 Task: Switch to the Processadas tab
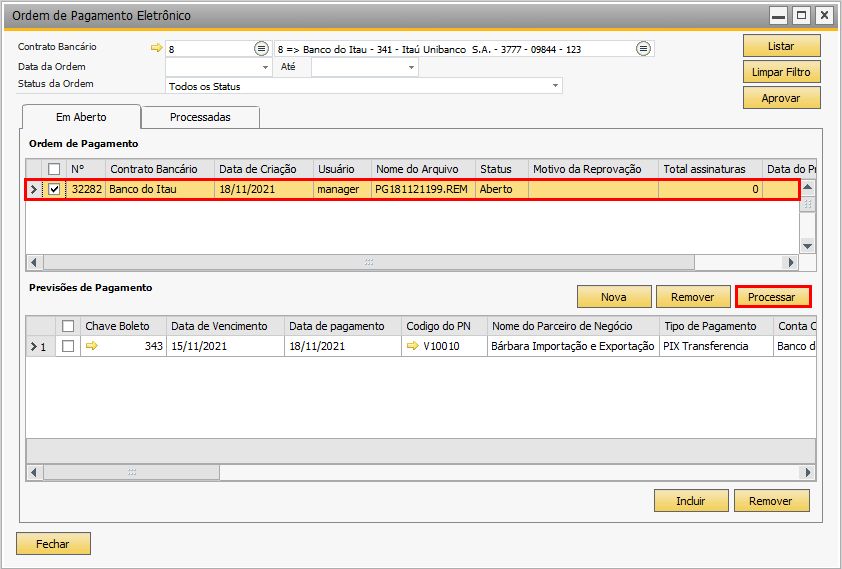pyautogui.click(x=200, y=117)
